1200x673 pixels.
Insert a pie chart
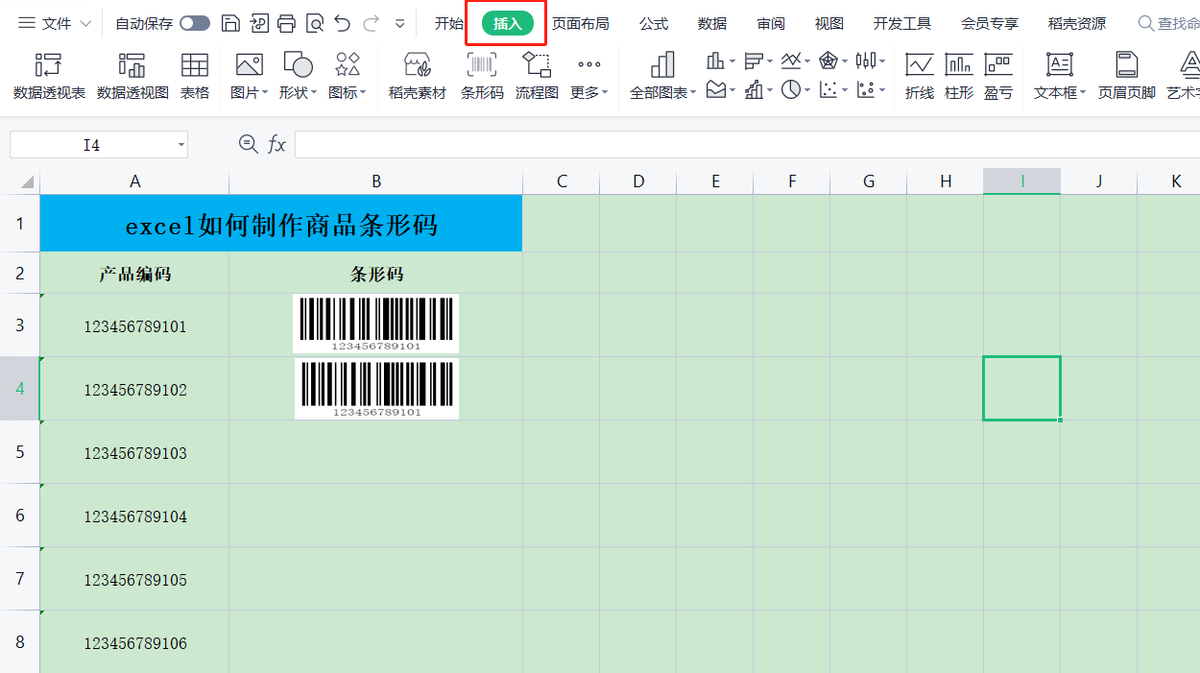pos(795,90)
